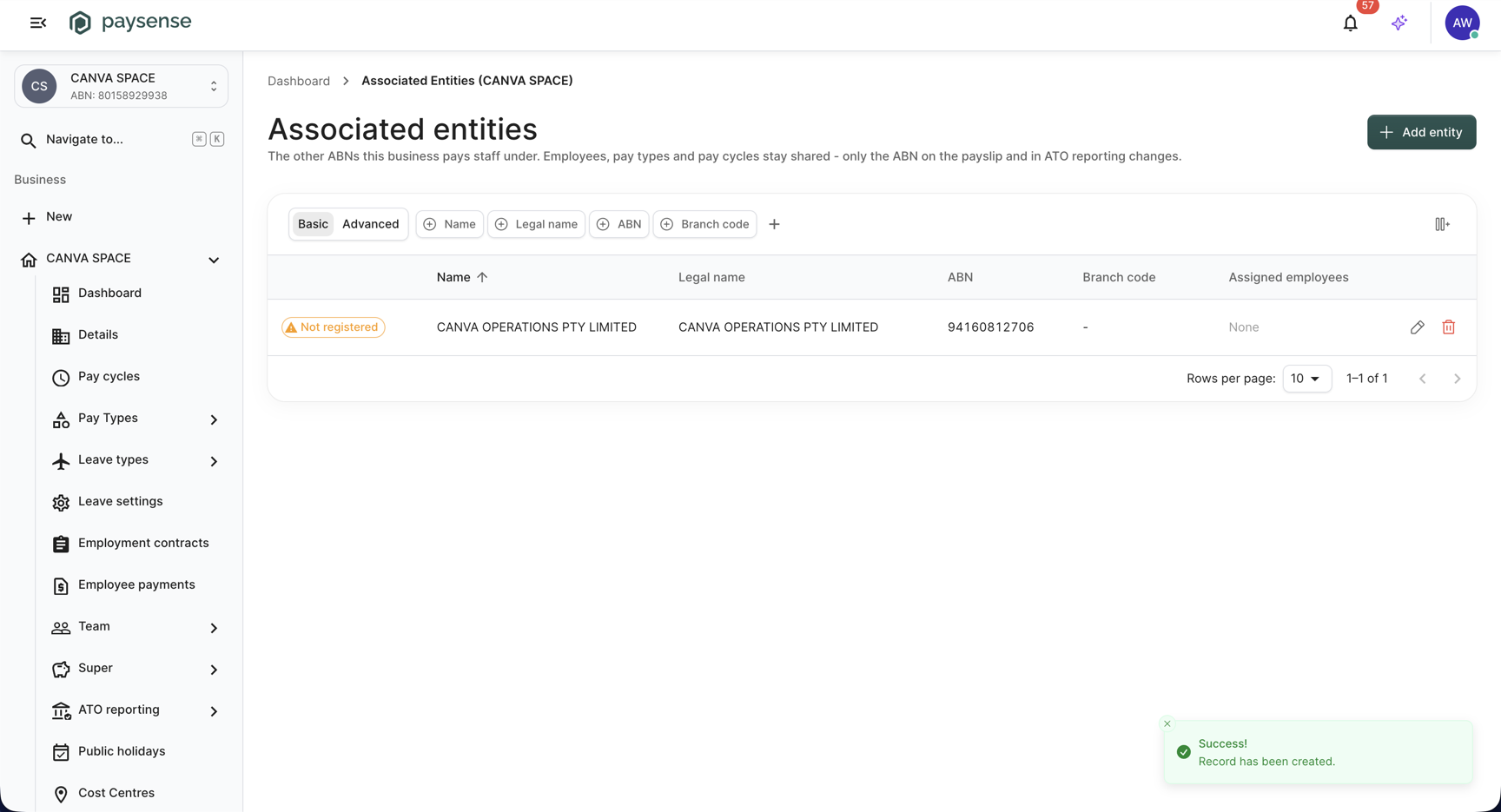This screenshot has width=1501, height=812.
Task: Collapse the sidebar menu icon
Action: (x=38, y=23)
